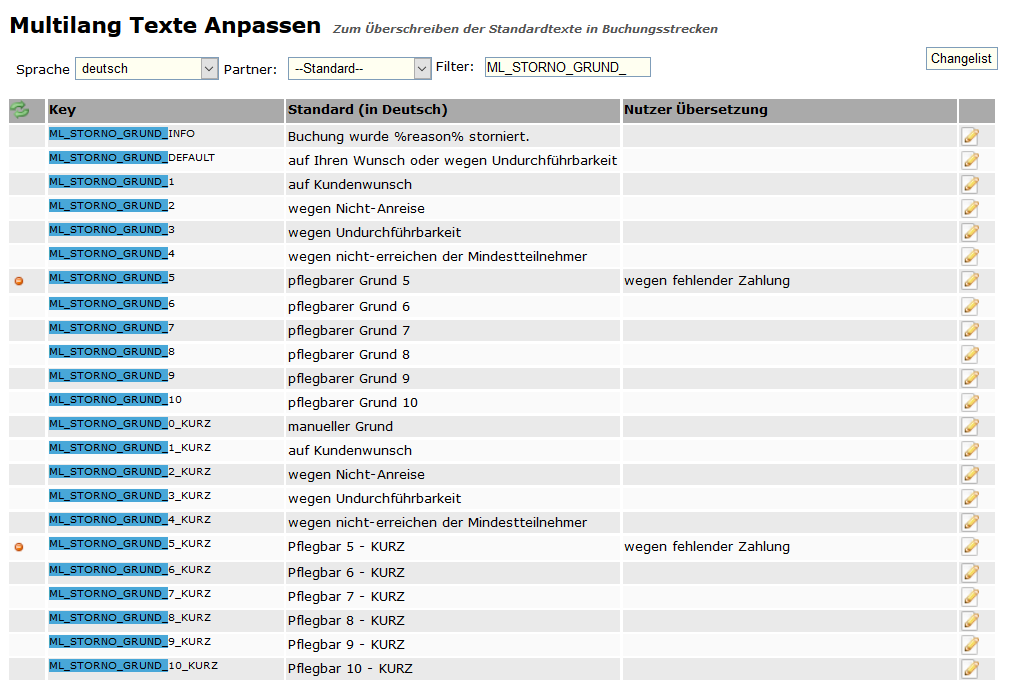Click the 'Nutzer Übersetzung' column header
The image size is (1031, 693).
695,110
